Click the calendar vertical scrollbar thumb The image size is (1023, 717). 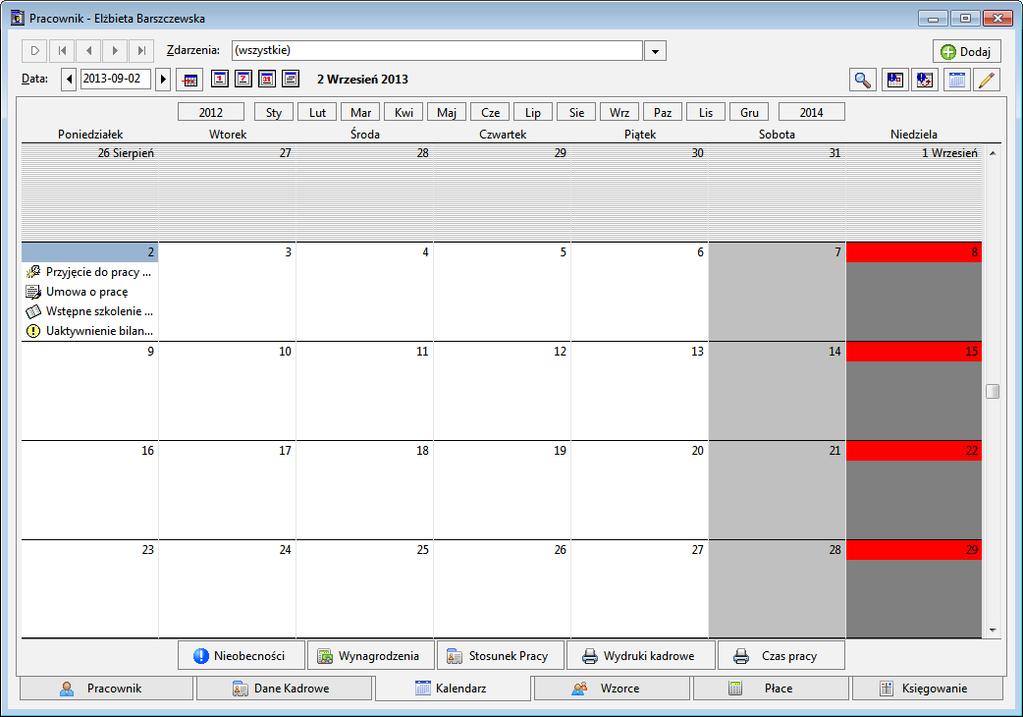pos(992,391)
